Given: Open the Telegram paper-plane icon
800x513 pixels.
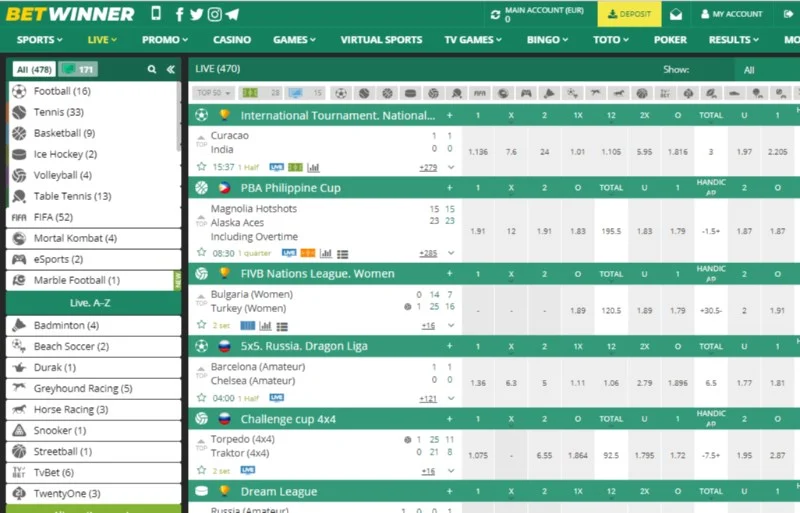Looking at the screenshot, I should tap(232, 14).
